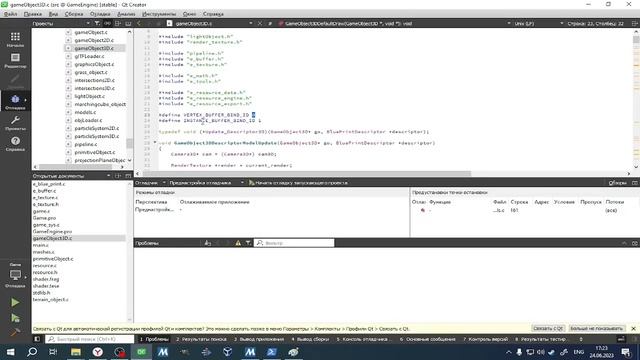Click the filter tree icon in Projects panel
The image size is (640, 360).
click(97, 23)
